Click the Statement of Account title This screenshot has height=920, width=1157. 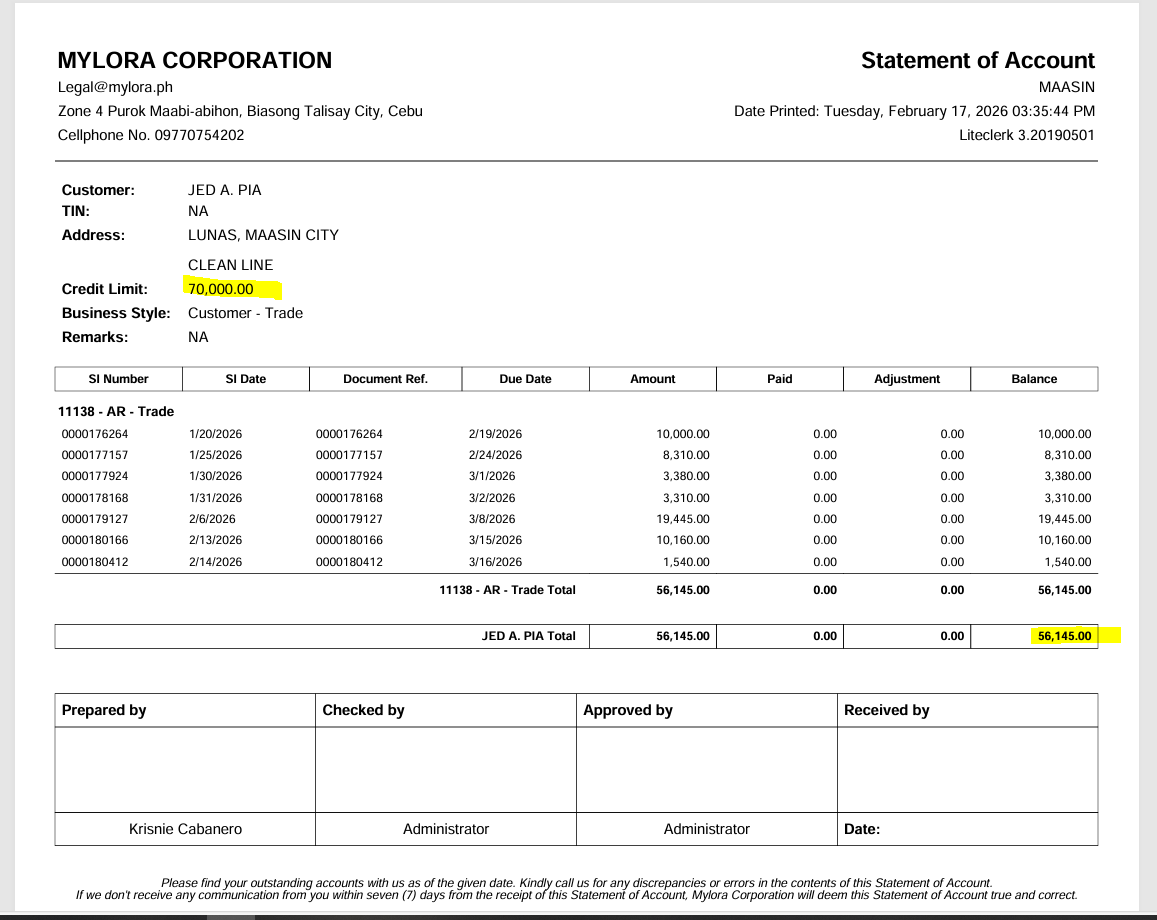tap(977, 61)
